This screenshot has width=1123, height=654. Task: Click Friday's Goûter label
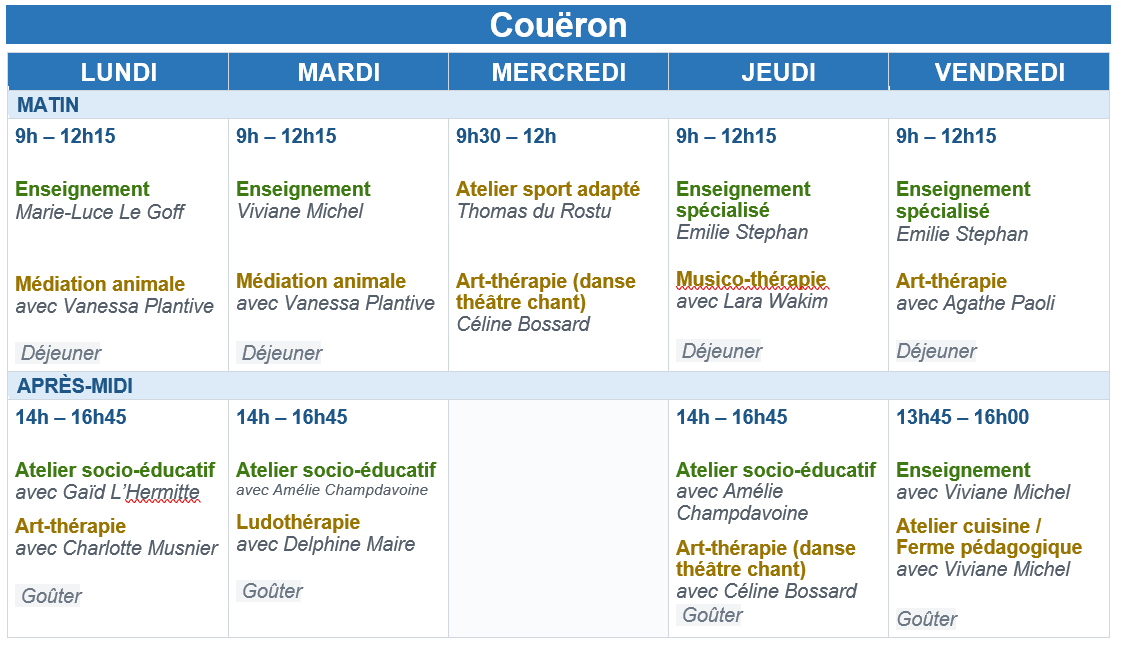pos(927,619)
